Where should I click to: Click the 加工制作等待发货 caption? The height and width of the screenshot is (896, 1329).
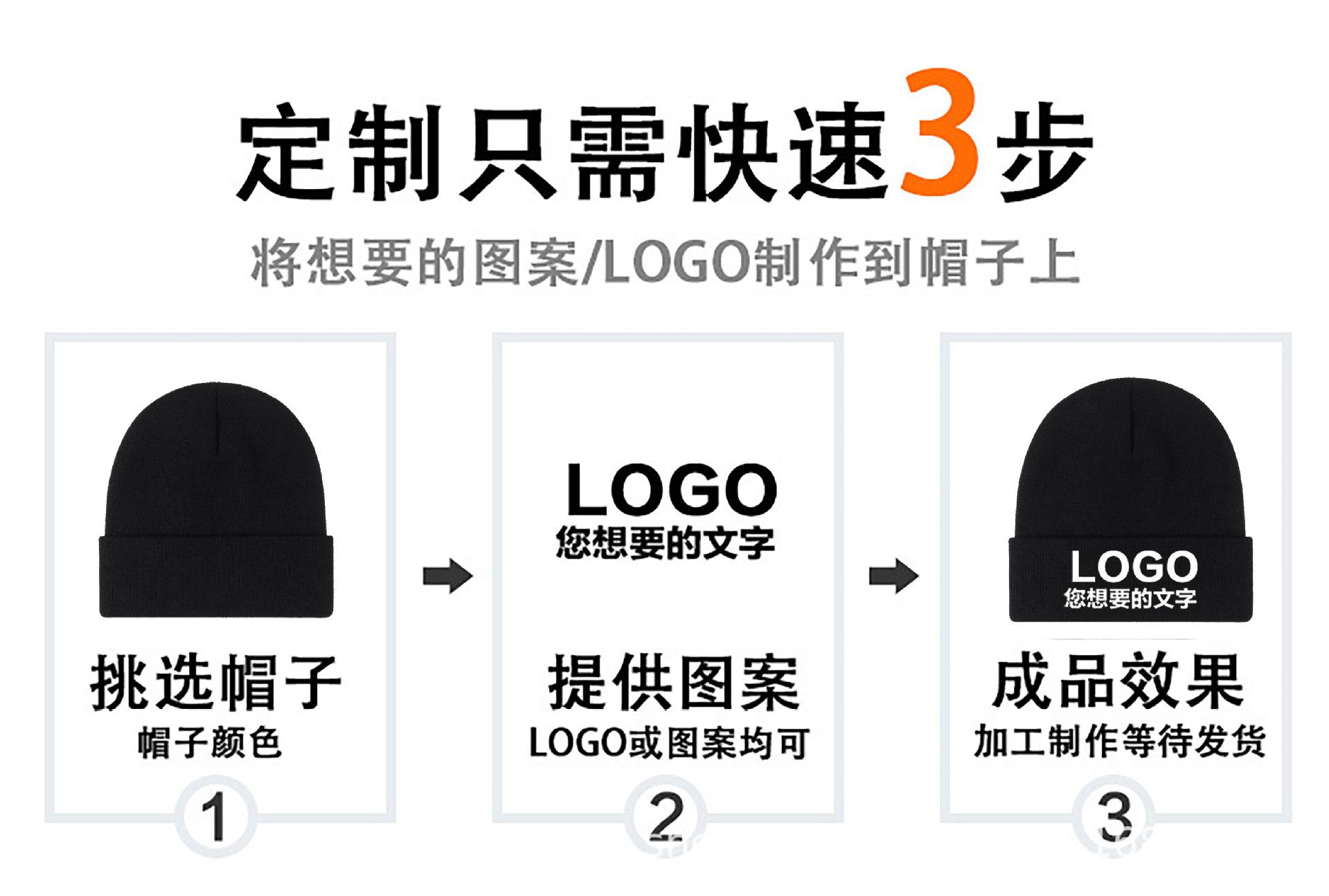[1120, 741]
